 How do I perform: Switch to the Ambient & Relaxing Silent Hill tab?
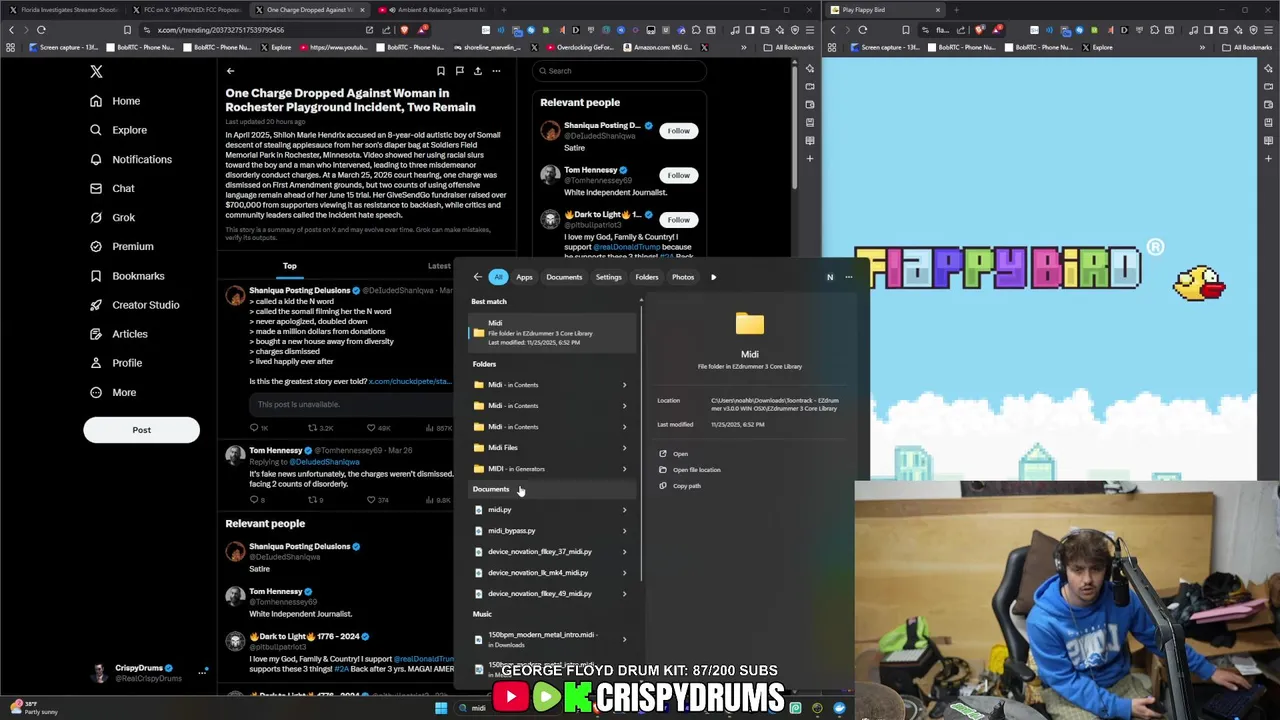coord(434,10)
